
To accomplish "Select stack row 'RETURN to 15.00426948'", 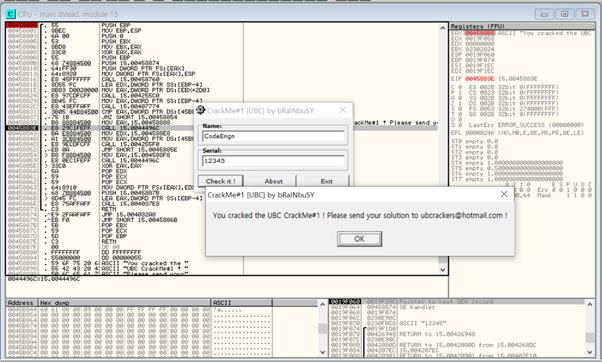I will coord(457,334).
